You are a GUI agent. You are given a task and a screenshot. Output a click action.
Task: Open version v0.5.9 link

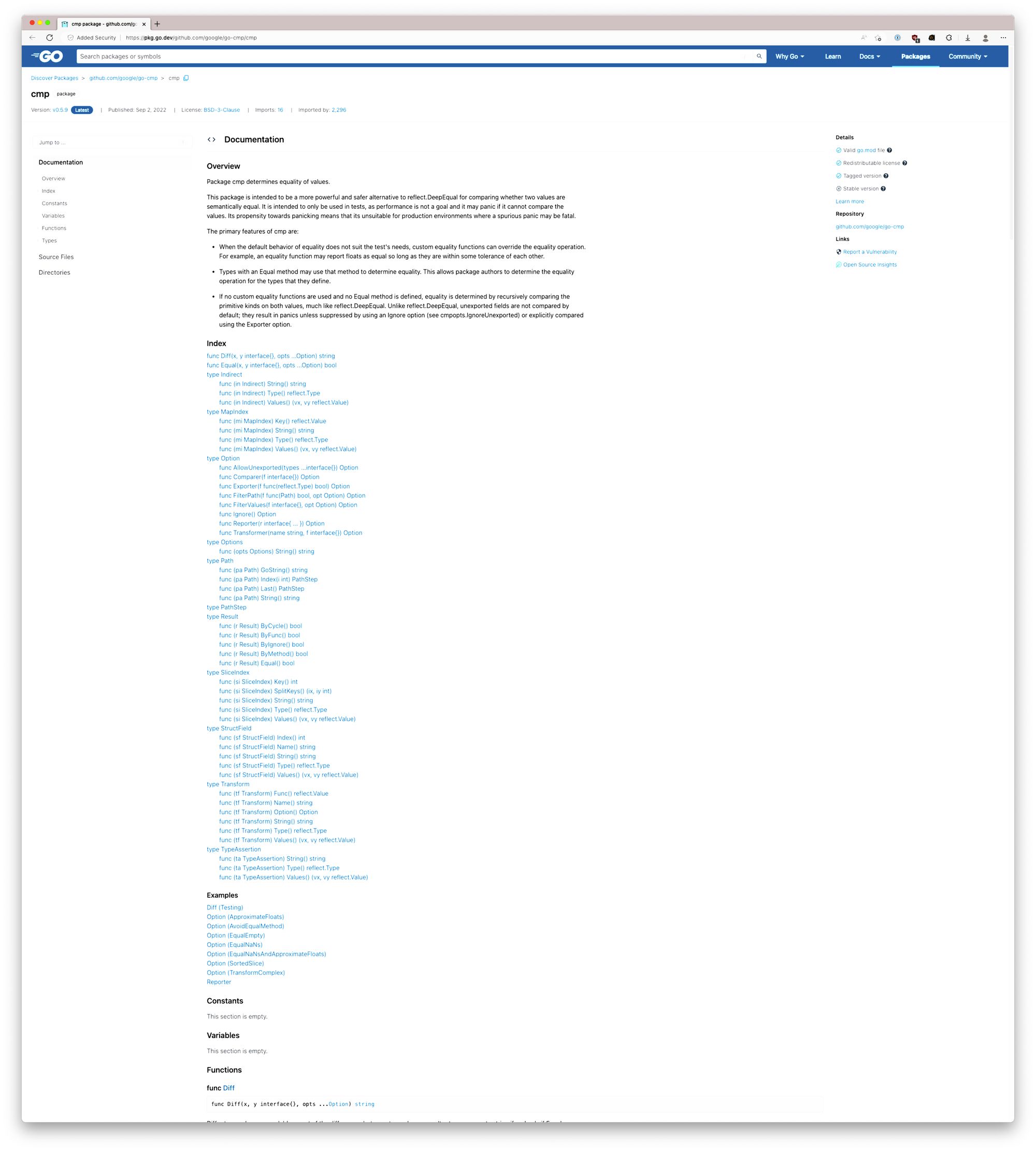tap(60, 110)
